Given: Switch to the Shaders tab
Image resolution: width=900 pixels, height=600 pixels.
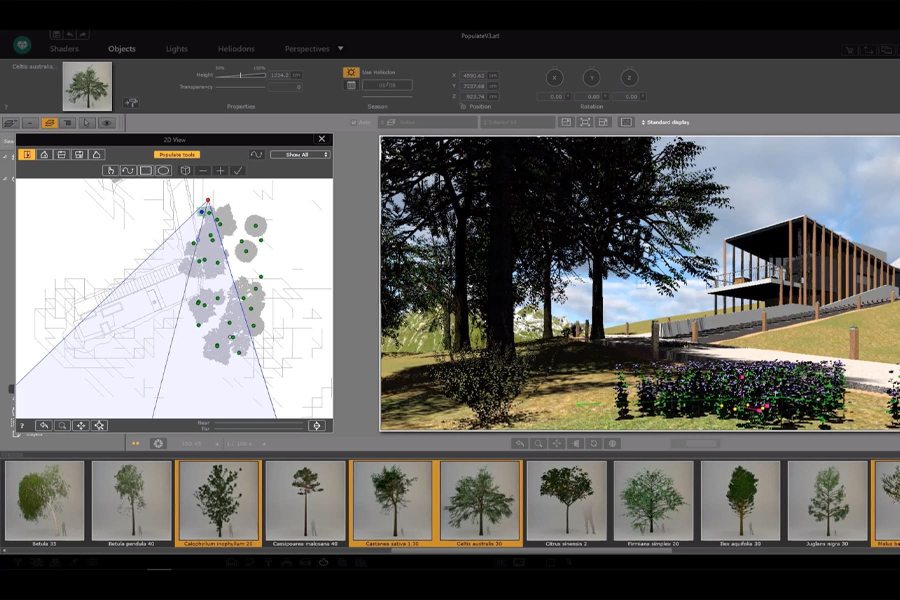Looking at the screenshot, I should pos(64,48).
